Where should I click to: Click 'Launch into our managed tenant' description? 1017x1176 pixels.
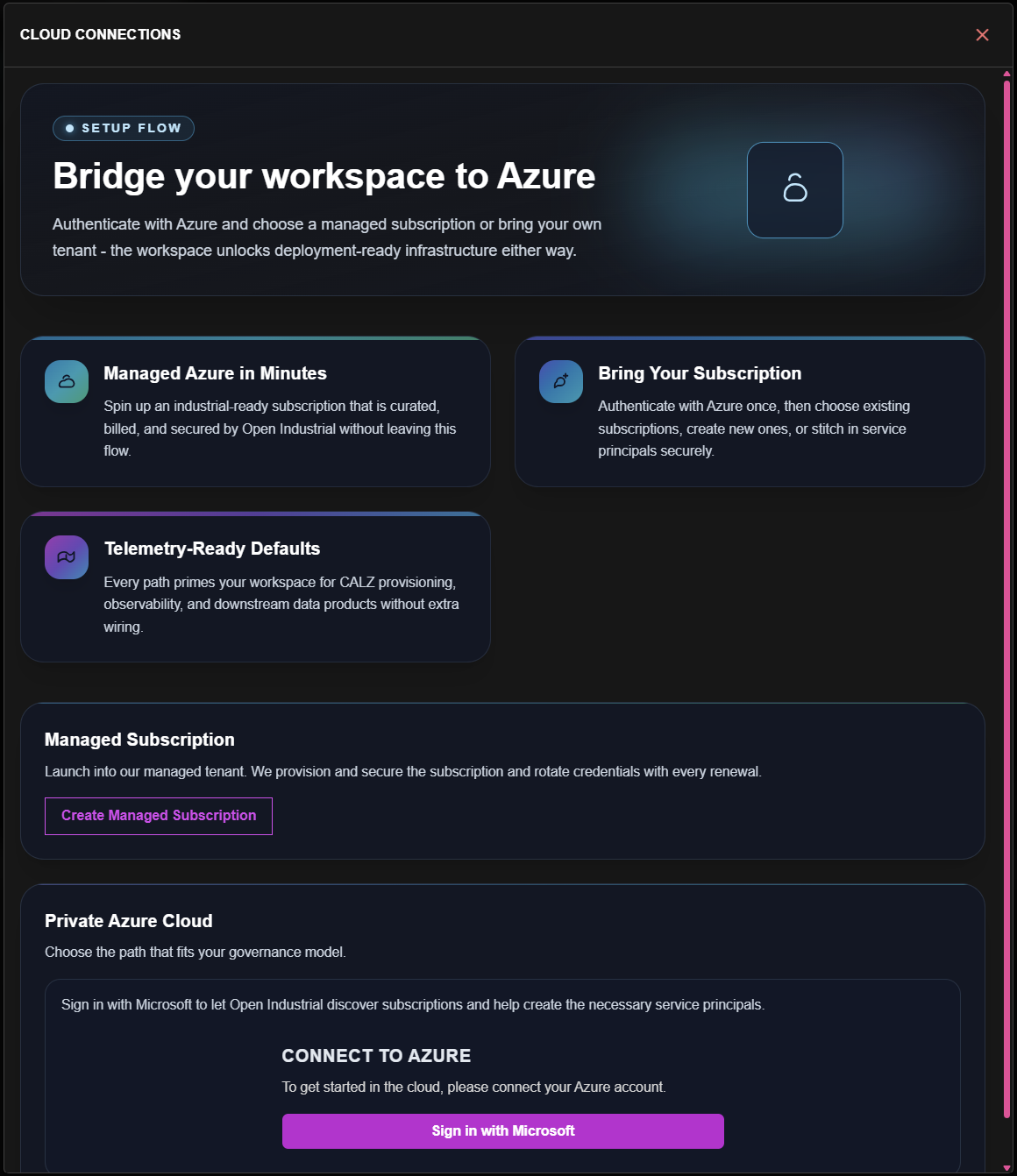pos(403,772)
